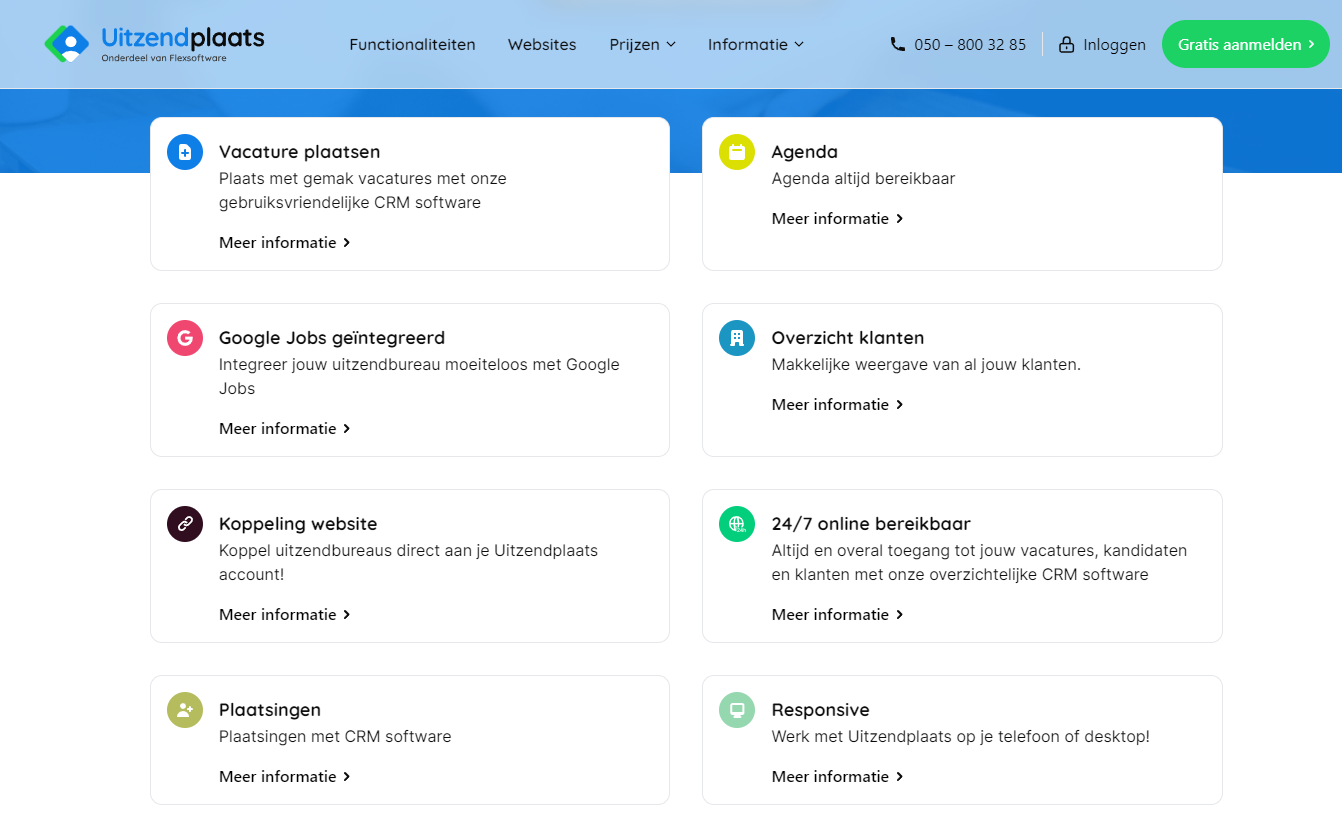Viewport: 1342px width, 832px height.
Task: Open Meer informatie under Agenda
Action: 837,218
